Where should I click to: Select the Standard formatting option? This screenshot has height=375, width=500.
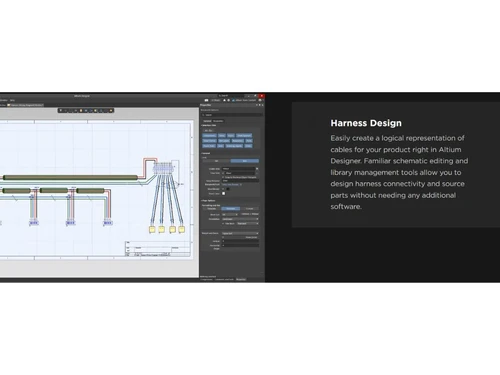(x=231, y=209)
